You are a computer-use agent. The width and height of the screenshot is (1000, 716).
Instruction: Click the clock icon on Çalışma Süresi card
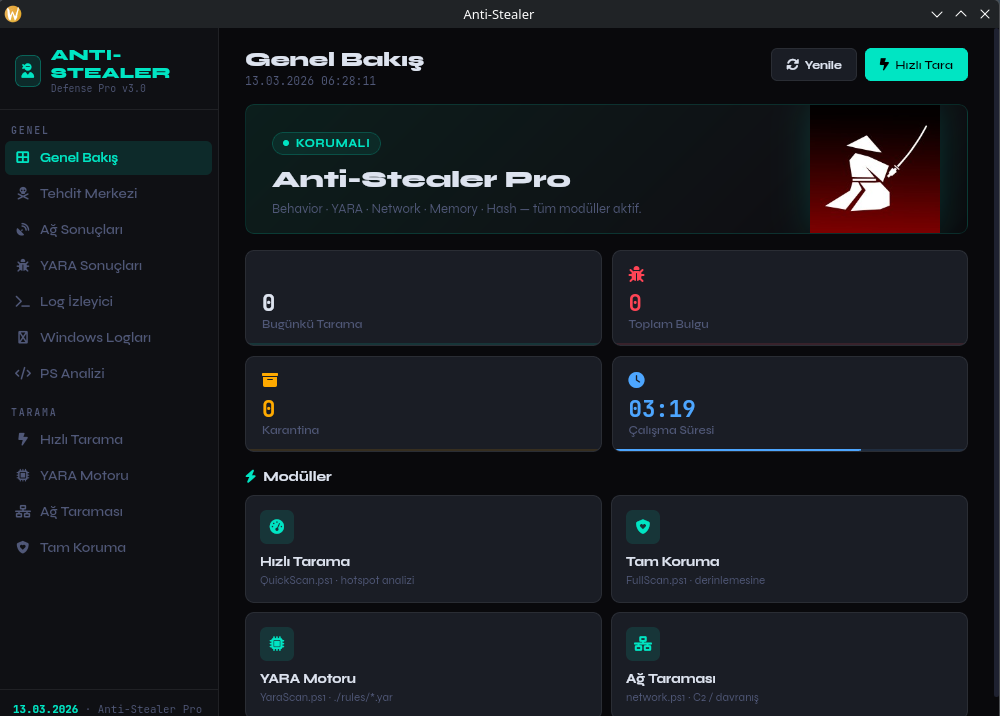click(x=637, y=380)
